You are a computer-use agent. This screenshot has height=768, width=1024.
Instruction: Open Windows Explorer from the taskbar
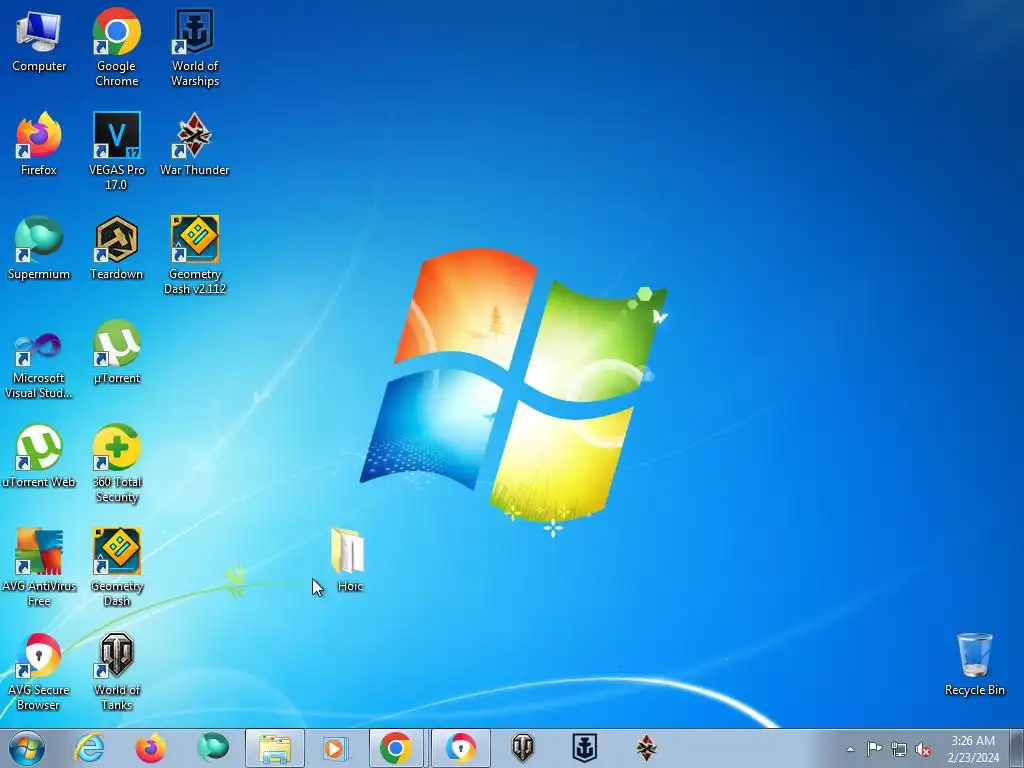pos(275,748)
